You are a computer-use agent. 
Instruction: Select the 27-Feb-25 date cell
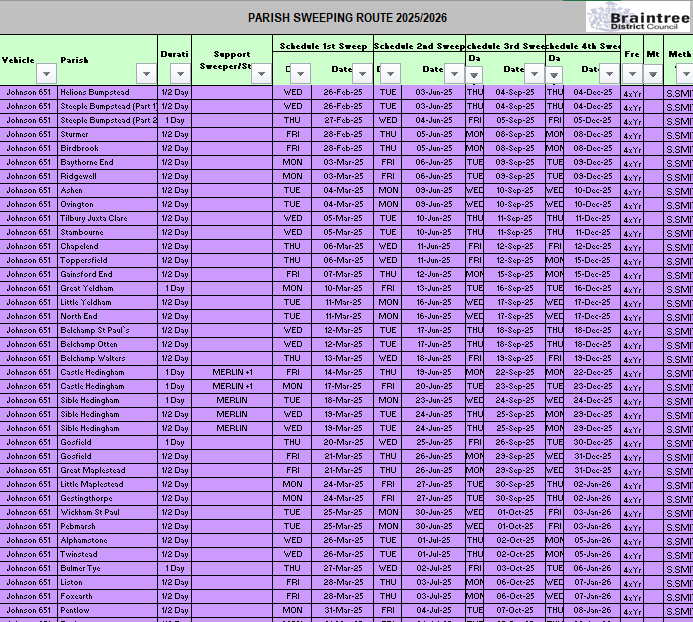343,120
